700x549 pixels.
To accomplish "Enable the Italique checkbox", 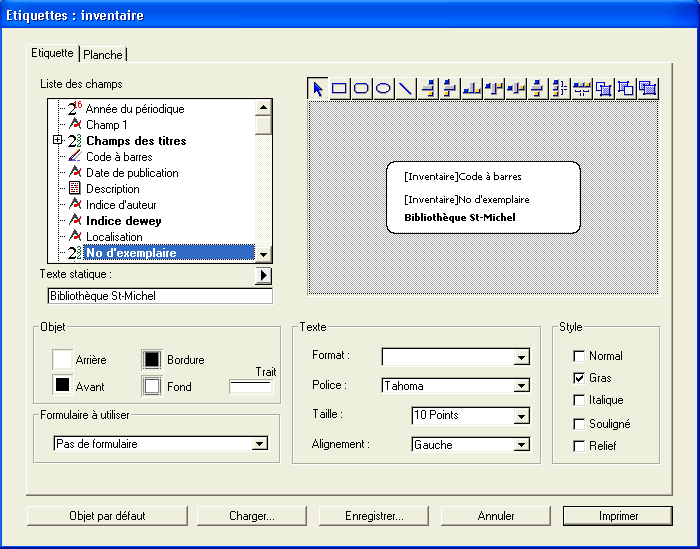I will [579, 400].
